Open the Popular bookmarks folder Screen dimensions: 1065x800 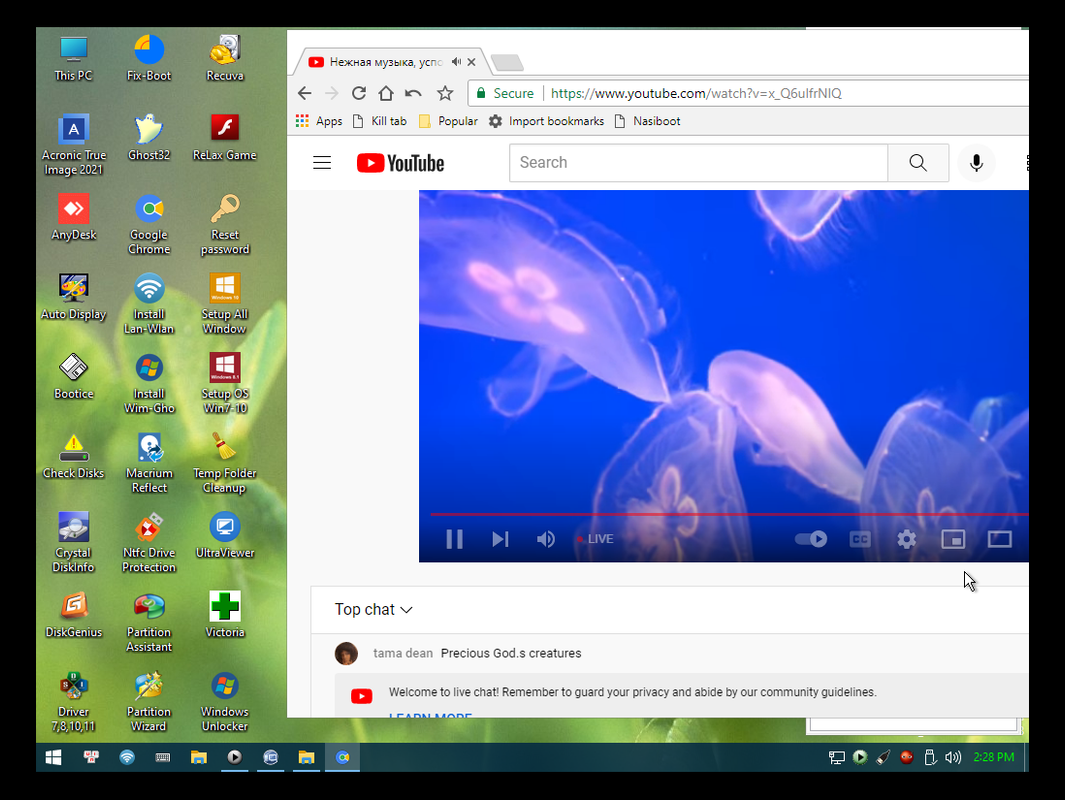[448, 121]
